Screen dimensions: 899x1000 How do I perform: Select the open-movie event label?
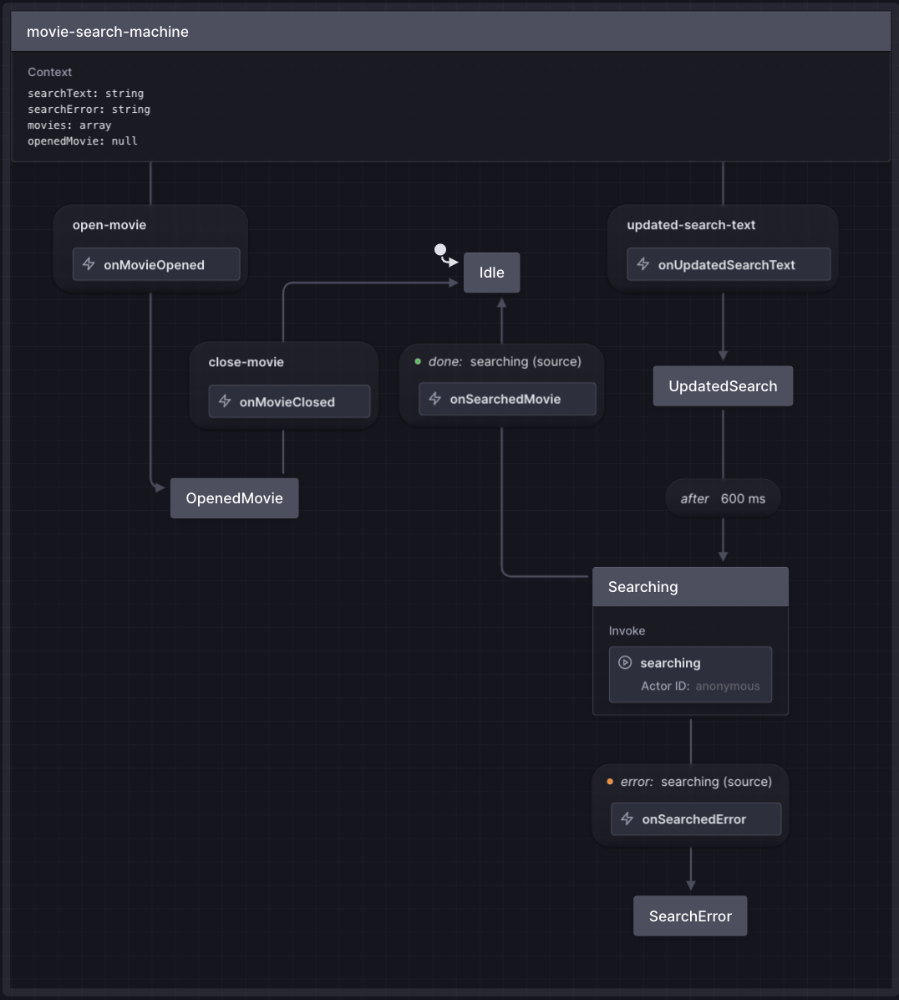tap(109, 225)
